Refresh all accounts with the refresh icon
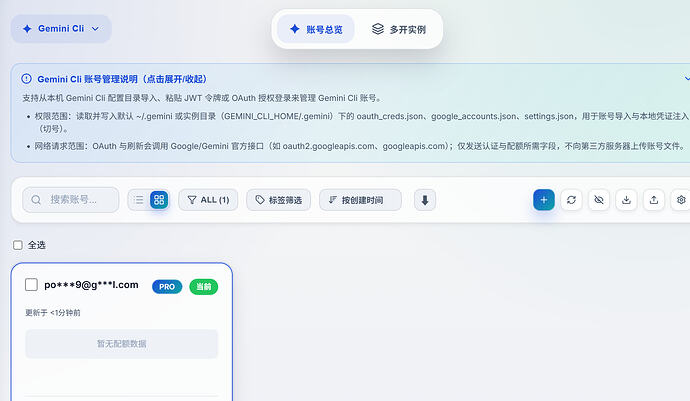 click(571, 200)
